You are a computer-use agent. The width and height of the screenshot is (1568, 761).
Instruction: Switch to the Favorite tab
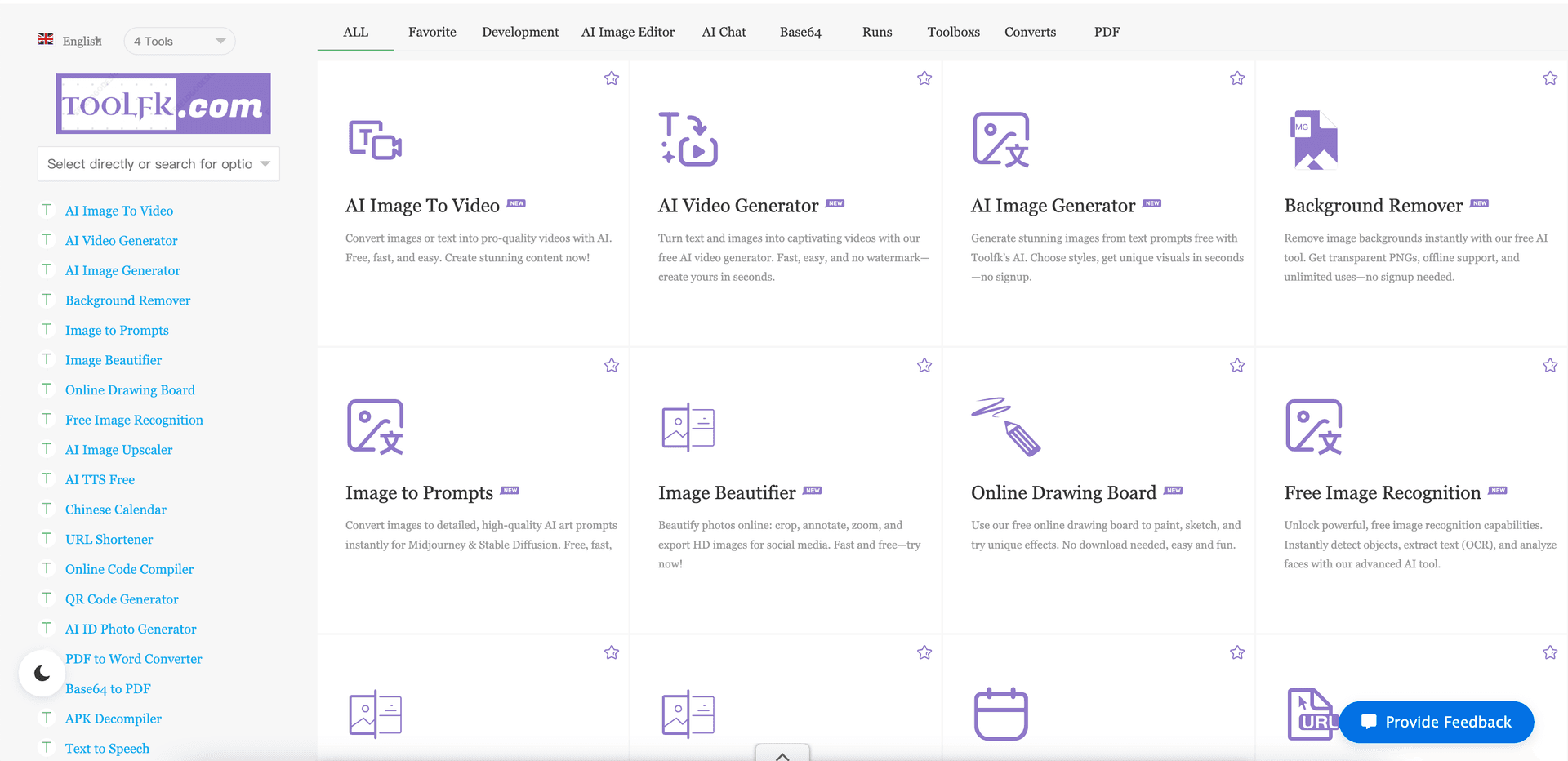coord(432,32)
